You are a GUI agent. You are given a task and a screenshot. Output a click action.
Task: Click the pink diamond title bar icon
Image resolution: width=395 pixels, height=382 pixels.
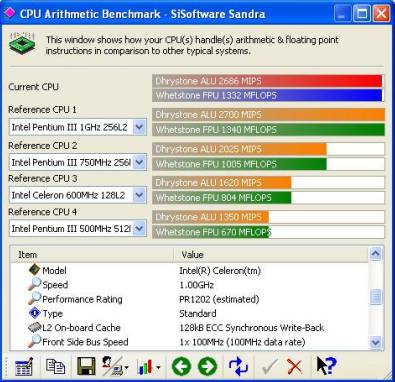point(10,13)
